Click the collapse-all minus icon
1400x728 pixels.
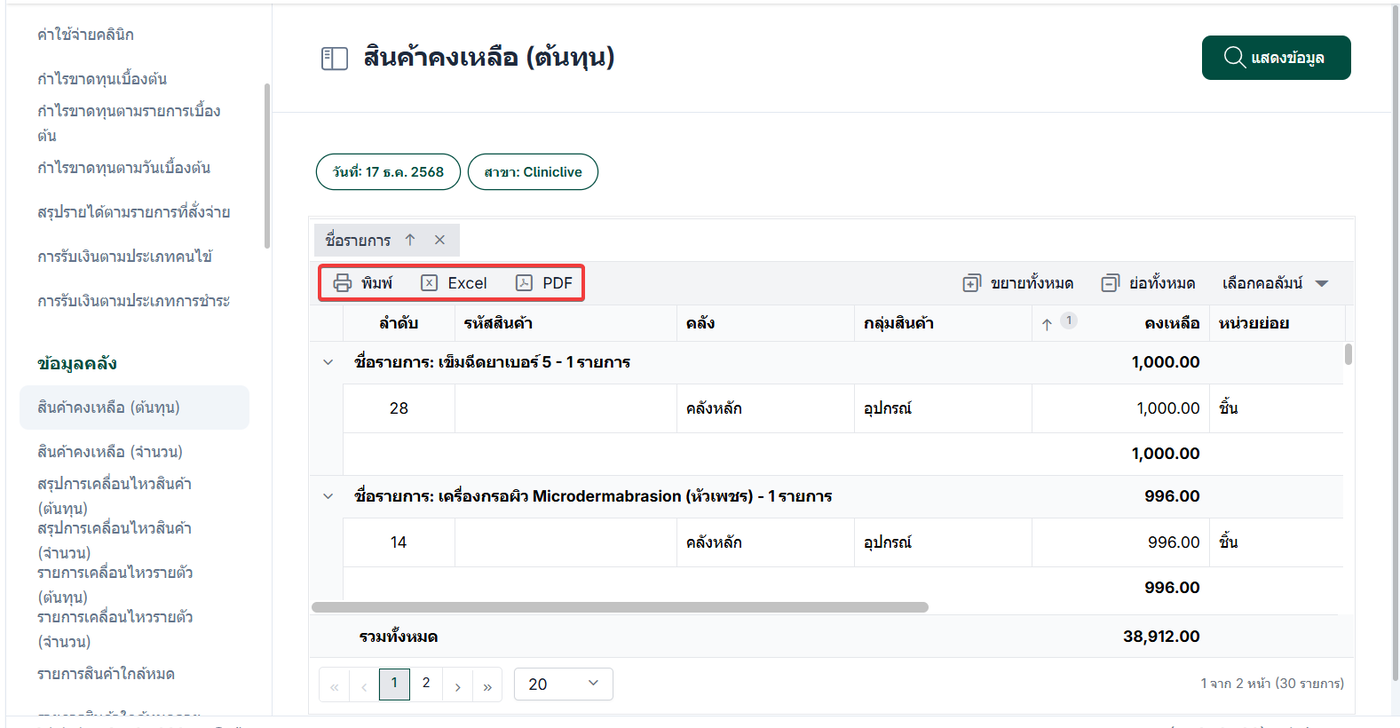coord(1109,283)
